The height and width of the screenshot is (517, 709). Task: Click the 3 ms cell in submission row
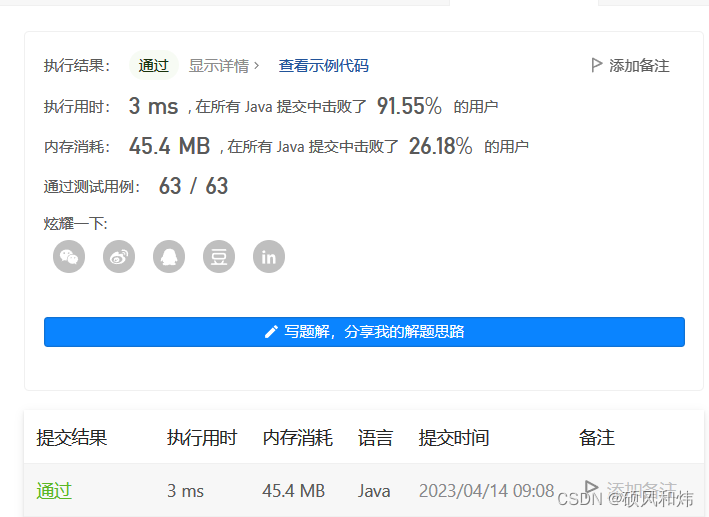[185, 491]
